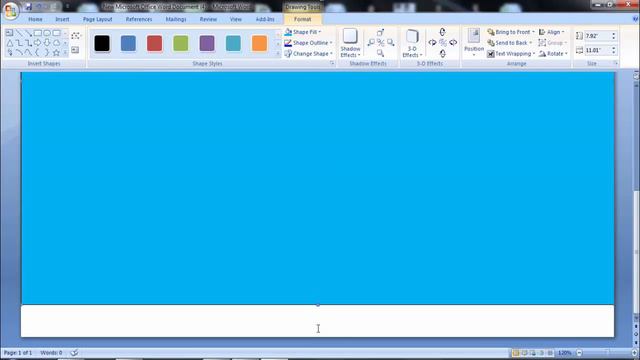
Task: Open the Shape Styles dialog launcher
Action: 332,64
